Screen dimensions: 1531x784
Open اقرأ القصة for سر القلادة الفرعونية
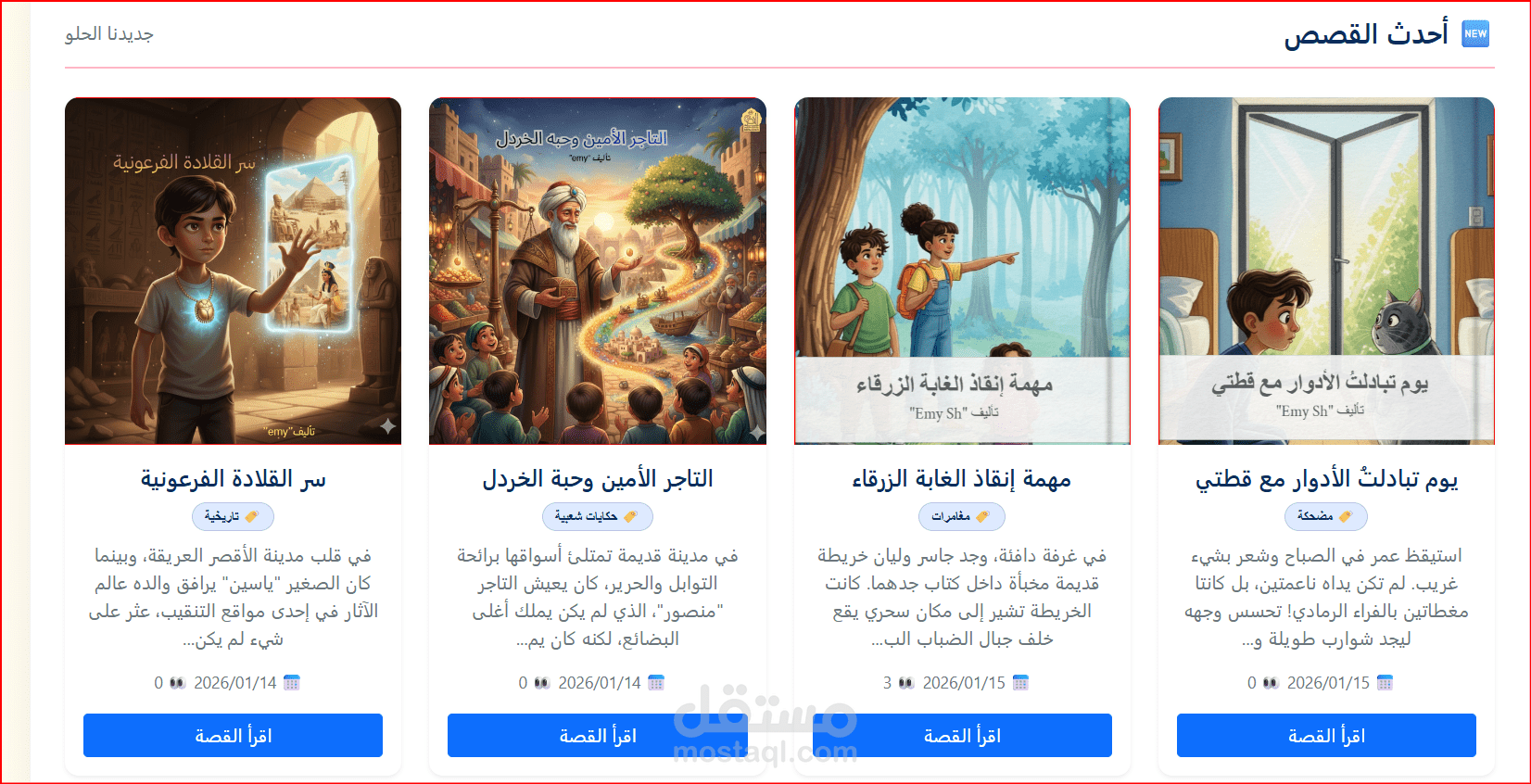tap(233, 736)
